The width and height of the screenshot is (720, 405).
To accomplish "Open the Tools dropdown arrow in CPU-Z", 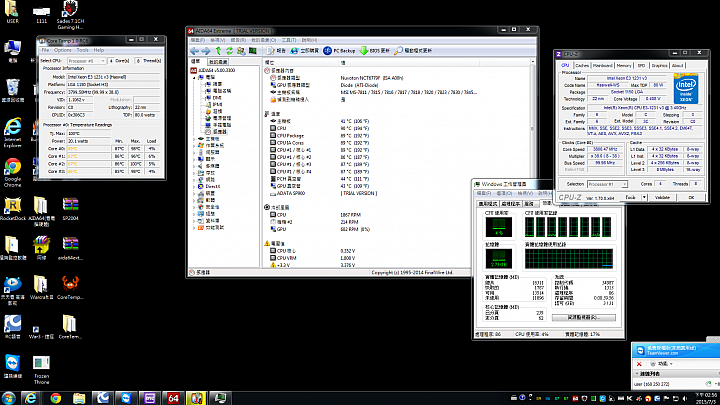I will pos(644,197).
